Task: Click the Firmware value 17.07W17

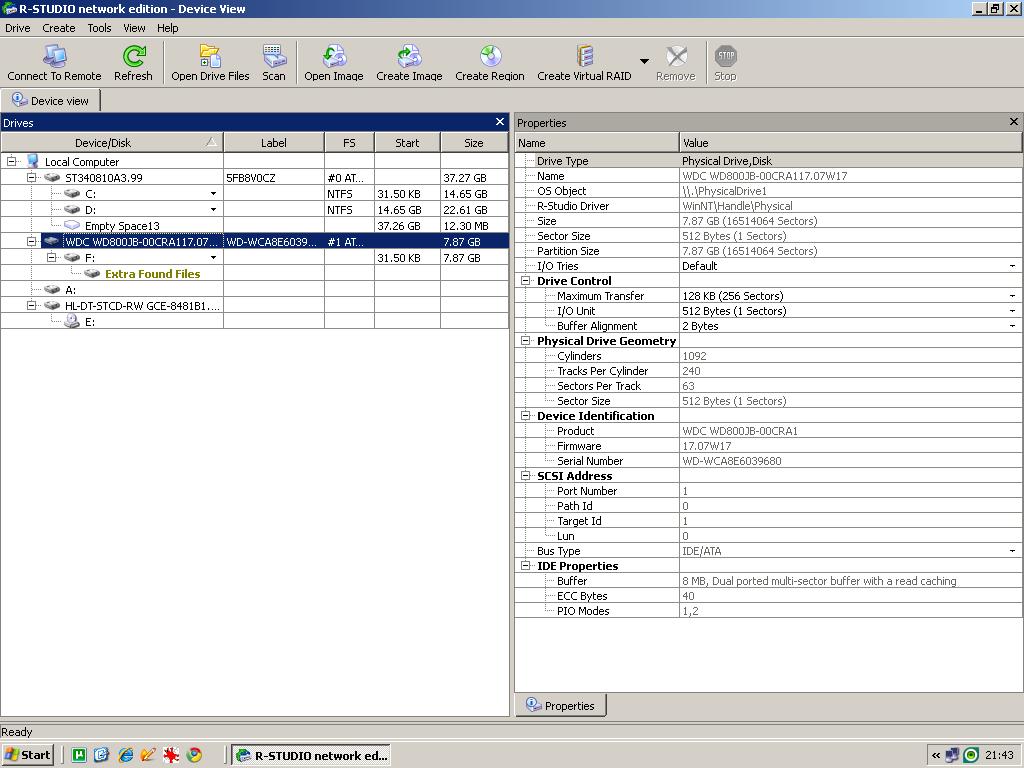Action: tap(707, 446)
